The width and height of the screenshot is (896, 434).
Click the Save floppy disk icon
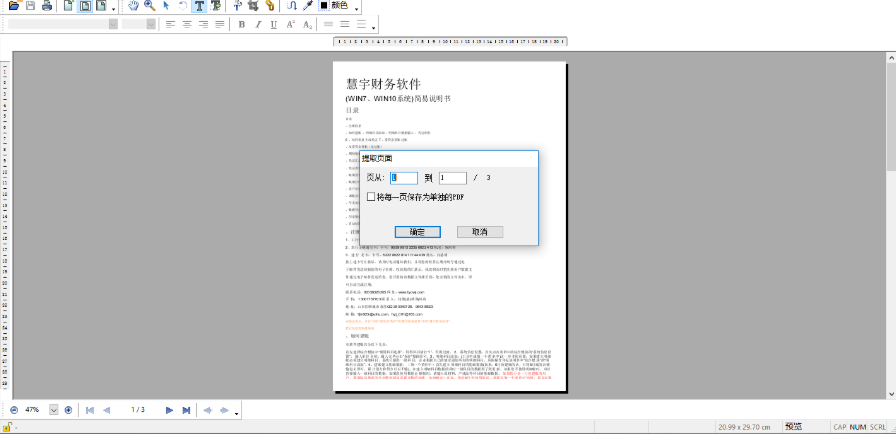pyautogui.click(x=31, y=6)
